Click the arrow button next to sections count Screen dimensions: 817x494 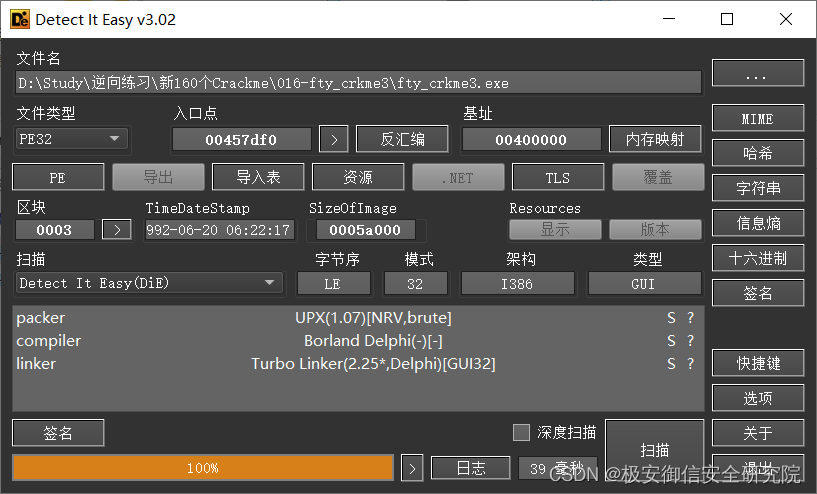tap(117, 230)
